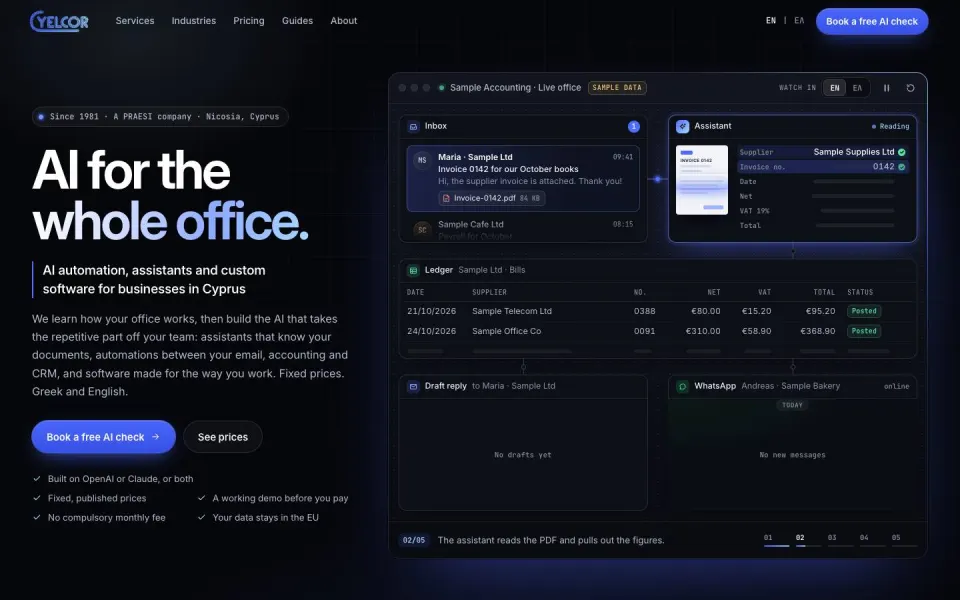Click the Draft reply mail icon
960x600 pixels.
pyautogui.click(x=413, y=386)
